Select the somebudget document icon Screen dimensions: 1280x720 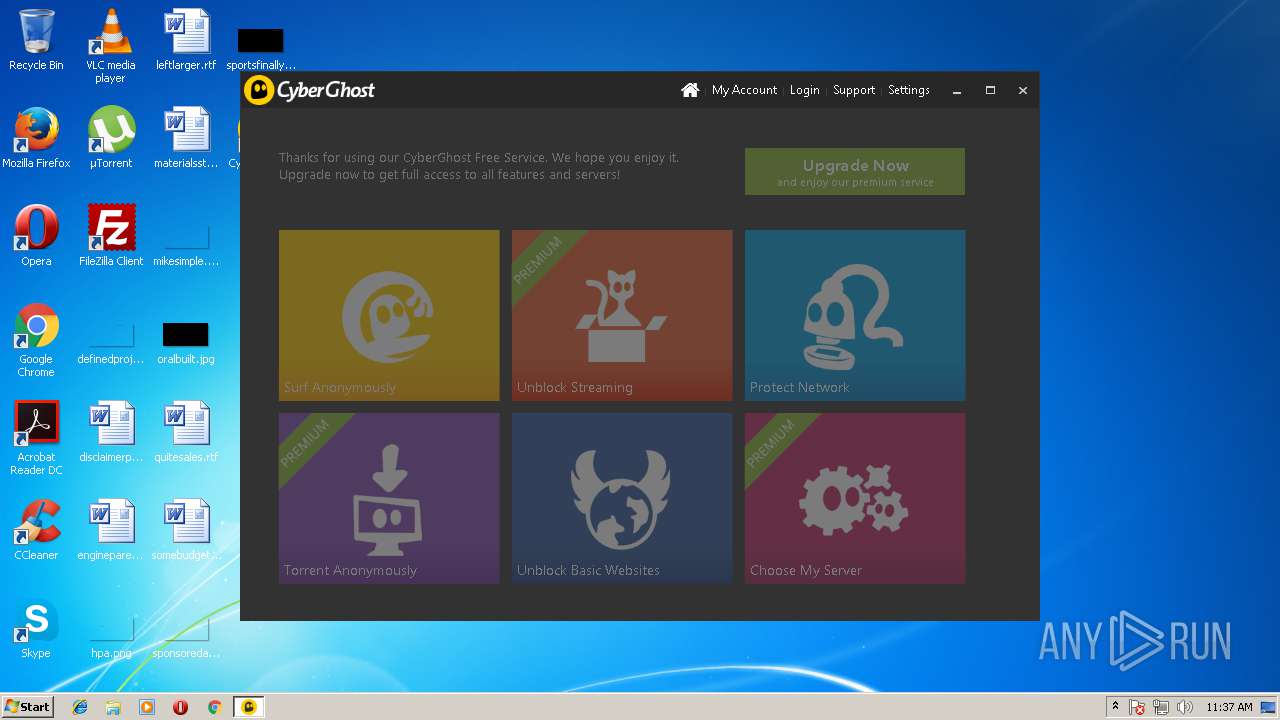(186, 530)
